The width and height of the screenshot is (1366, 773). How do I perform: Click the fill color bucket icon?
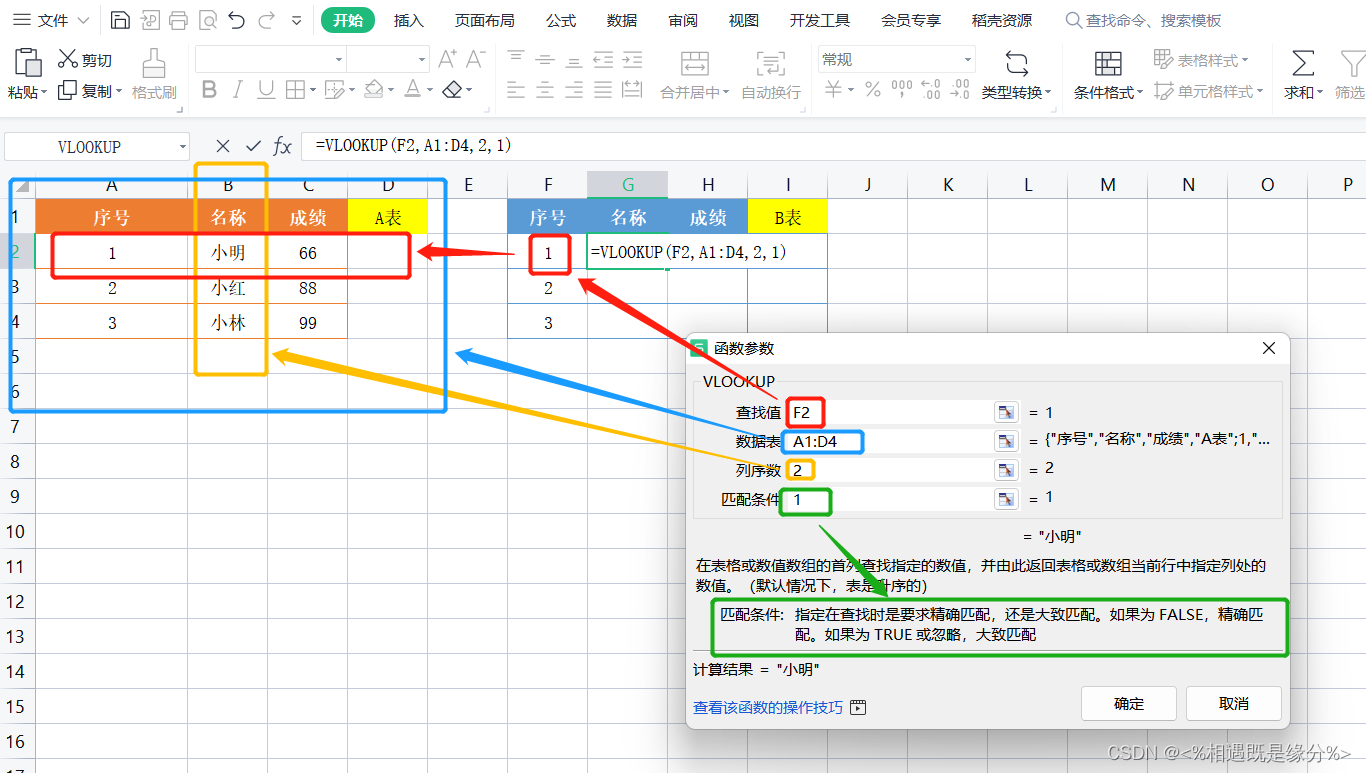[x=373, y=90]
